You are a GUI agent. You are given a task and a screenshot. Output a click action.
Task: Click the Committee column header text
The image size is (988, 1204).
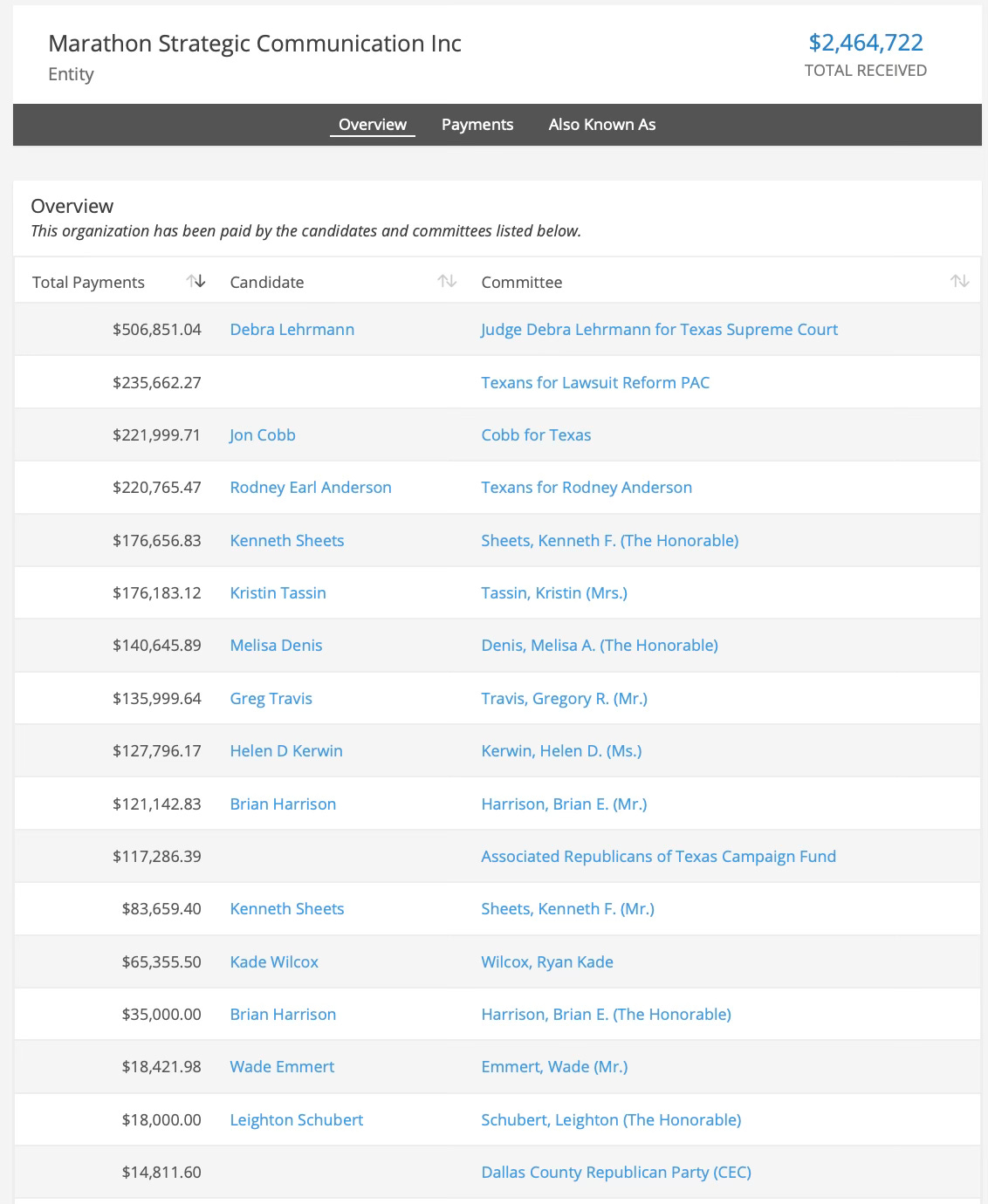[522, 282]
